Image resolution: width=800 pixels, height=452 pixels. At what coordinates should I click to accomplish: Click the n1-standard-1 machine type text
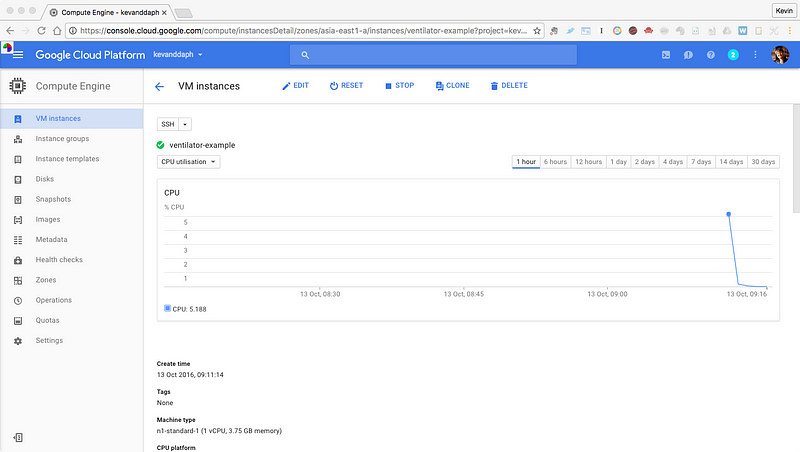point(219,431)
